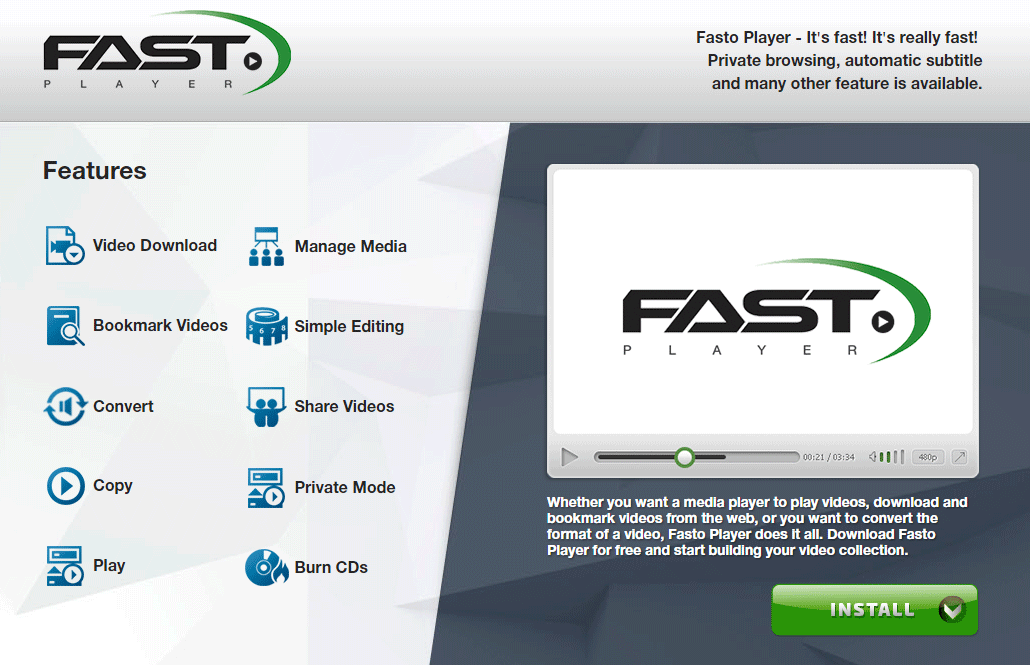
Task: Click the Manage Media label
Action: click(x=351, y=246)
